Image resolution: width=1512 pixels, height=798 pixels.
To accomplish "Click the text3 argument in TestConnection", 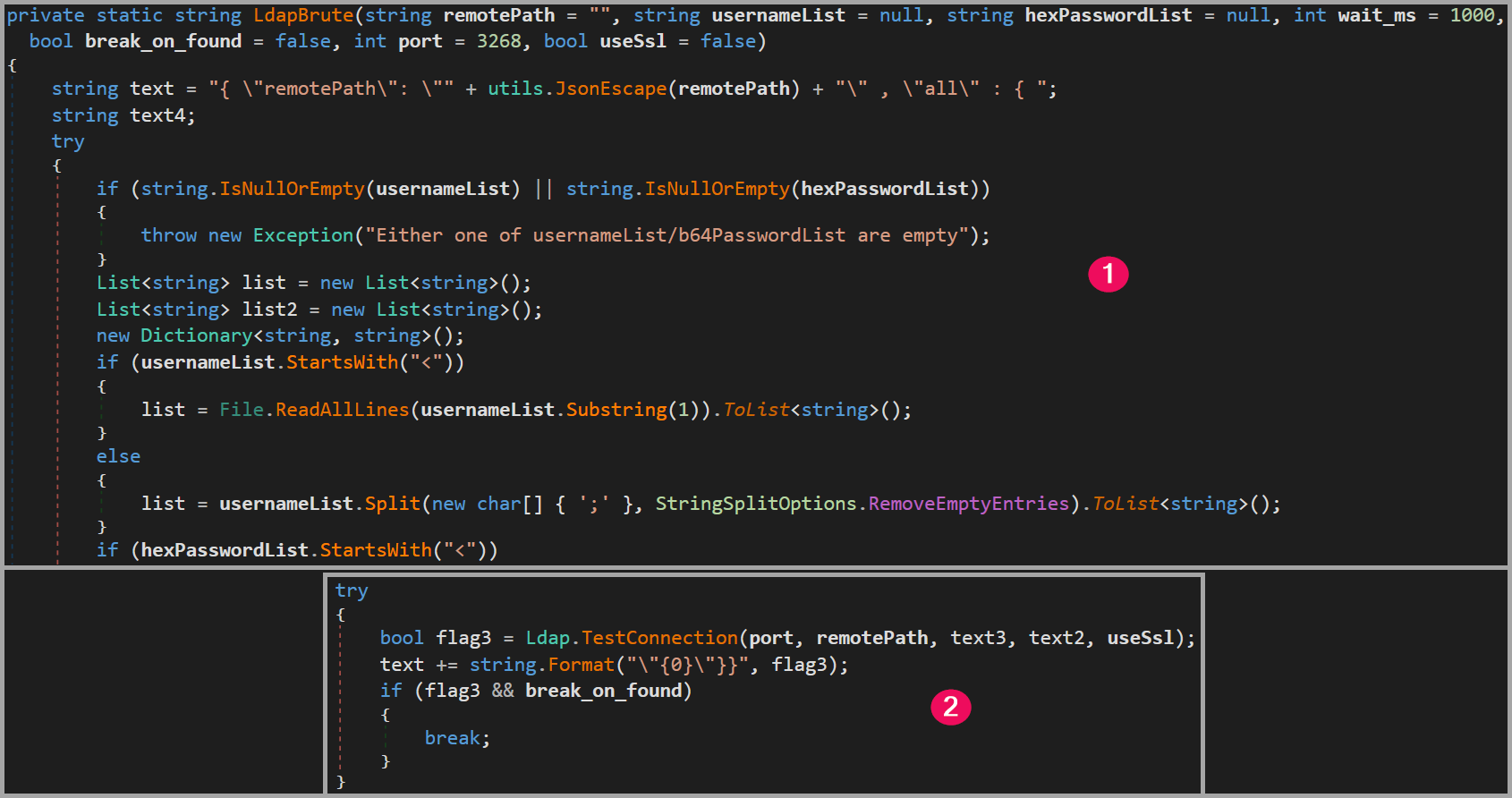I will tap(978, 638).
